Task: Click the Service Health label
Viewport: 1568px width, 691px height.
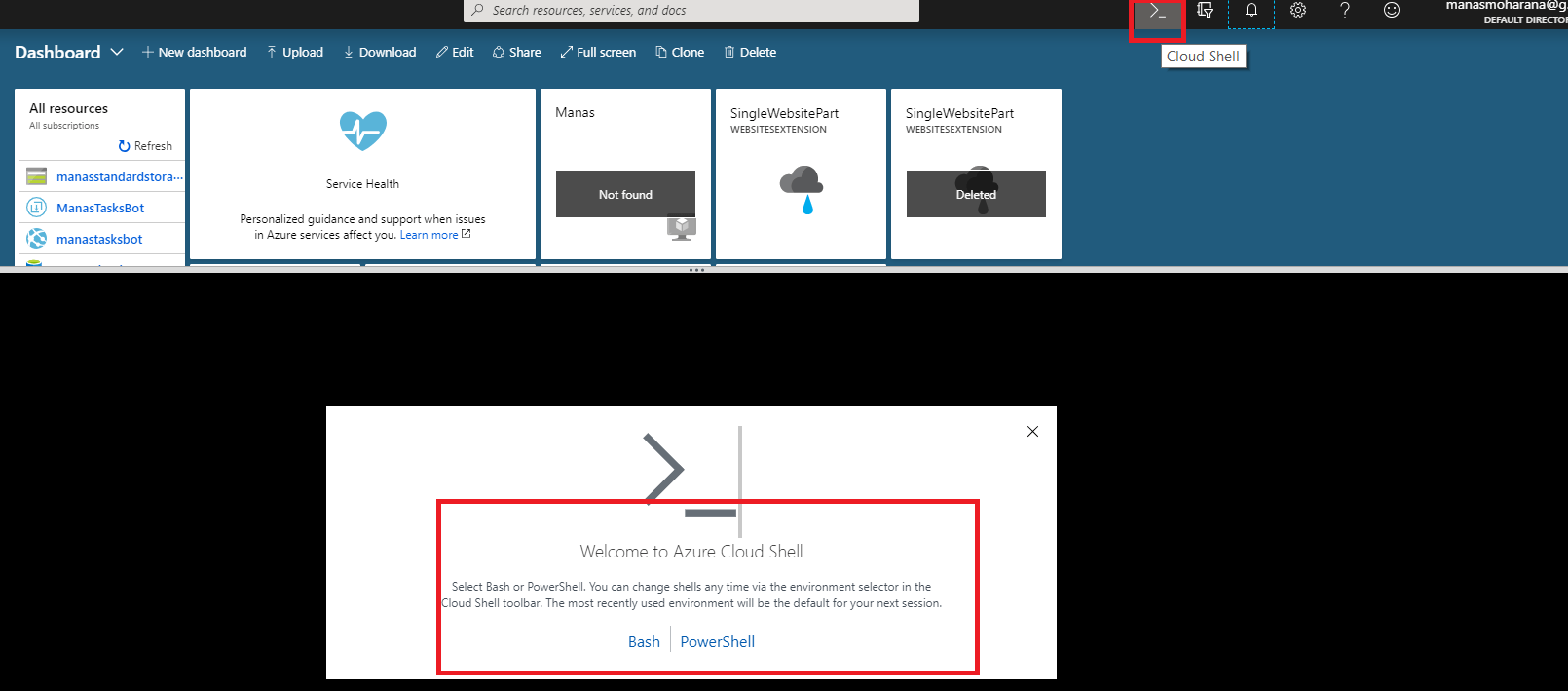Action: [x=362, y=184]
